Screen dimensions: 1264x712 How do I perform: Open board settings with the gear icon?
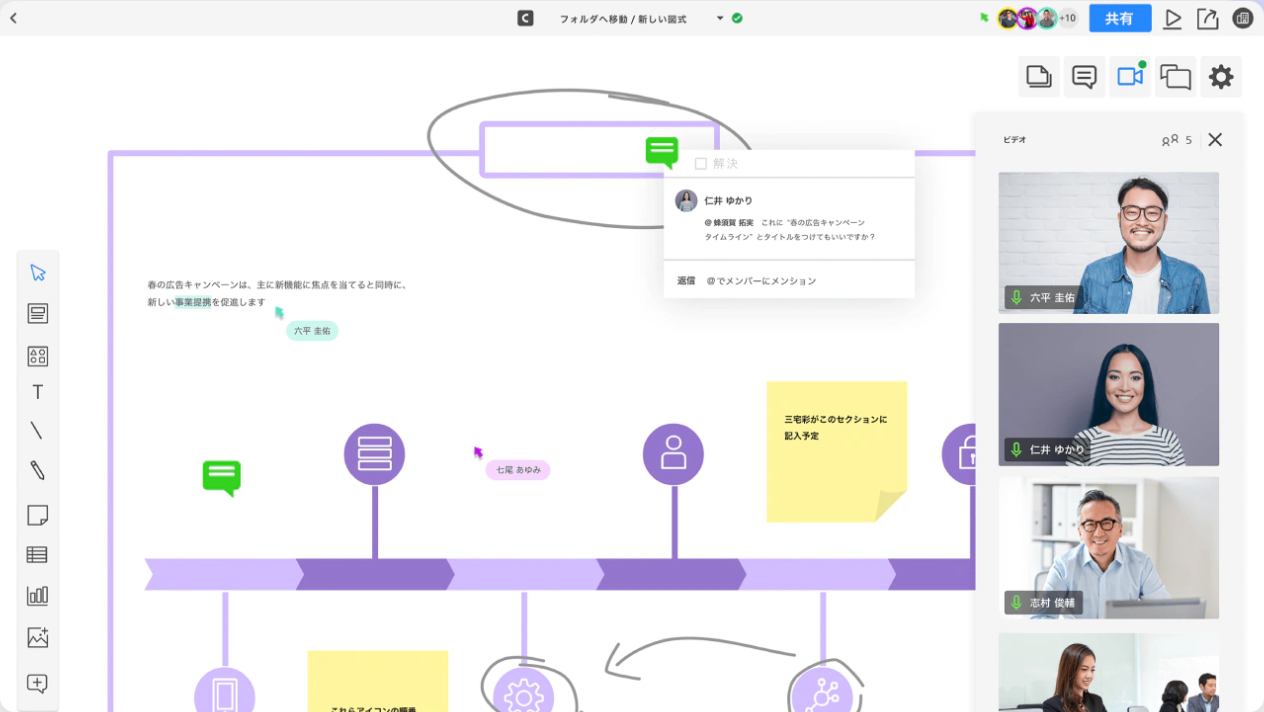[1221, 76]
